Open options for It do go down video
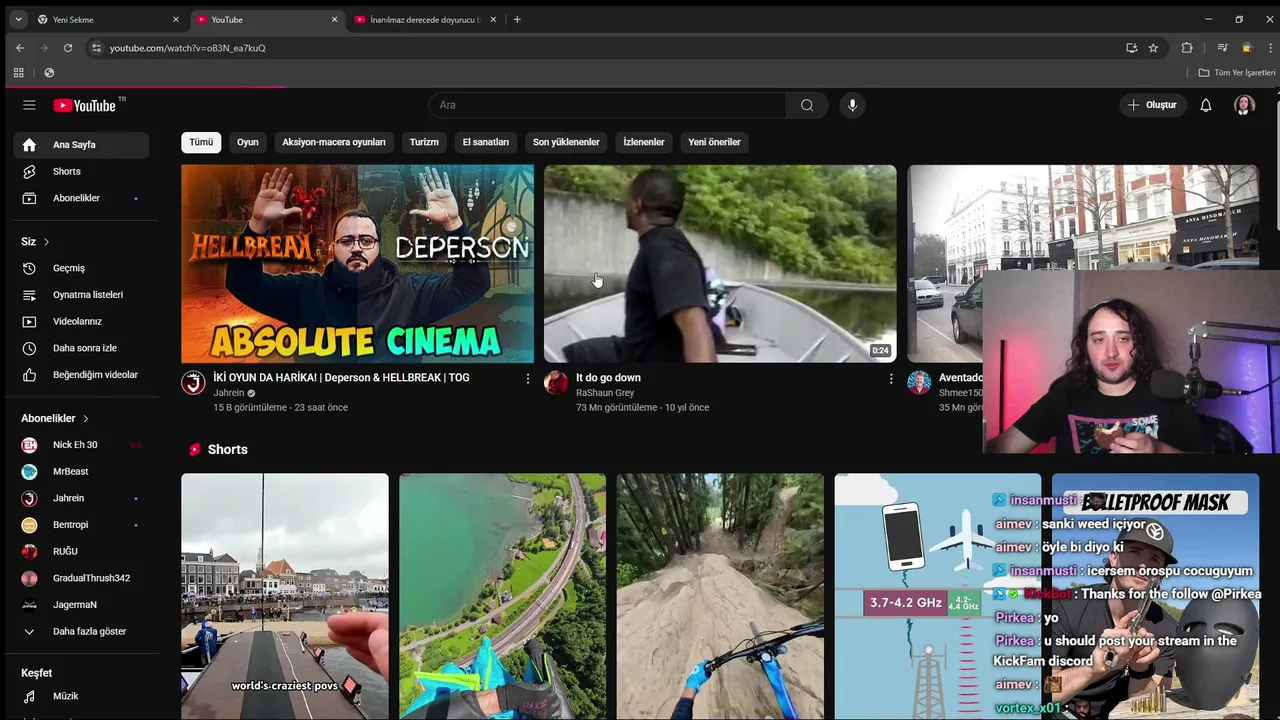The height and width of the screenshot is (720, 1280). point(891,379)
